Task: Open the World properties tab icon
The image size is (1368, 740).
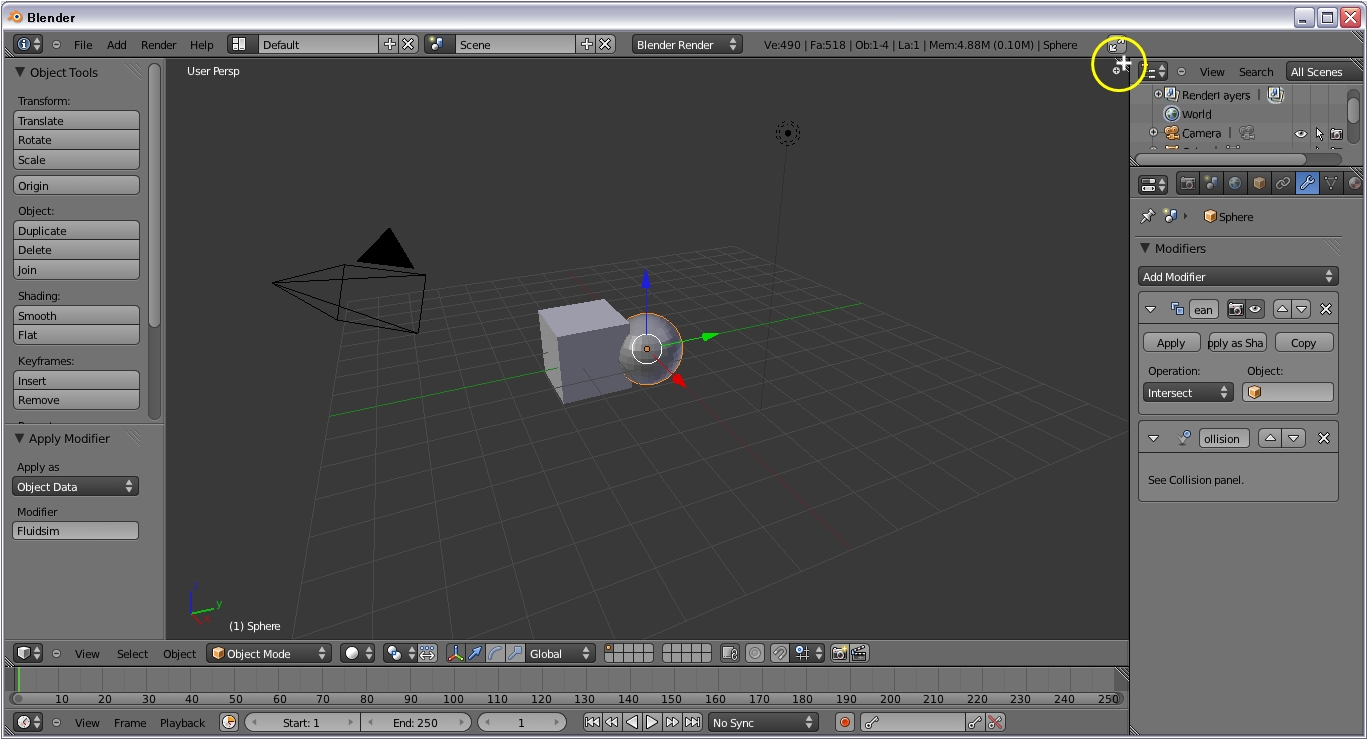Action: (x=1235, y=183)
